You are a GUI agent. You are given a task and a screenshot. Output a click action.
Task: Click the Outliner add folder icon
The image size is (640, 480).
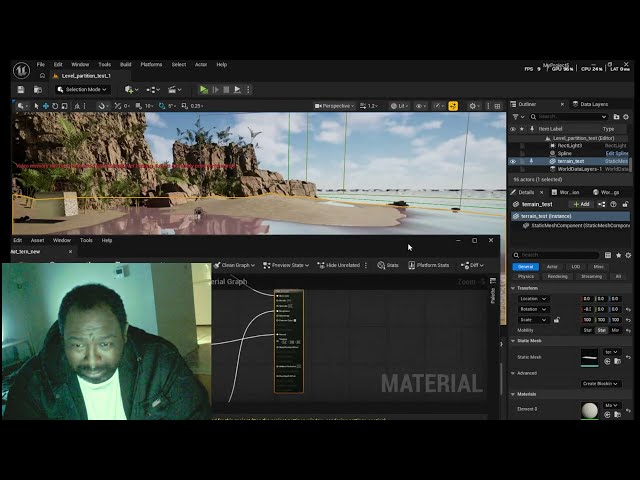point(616,117)
